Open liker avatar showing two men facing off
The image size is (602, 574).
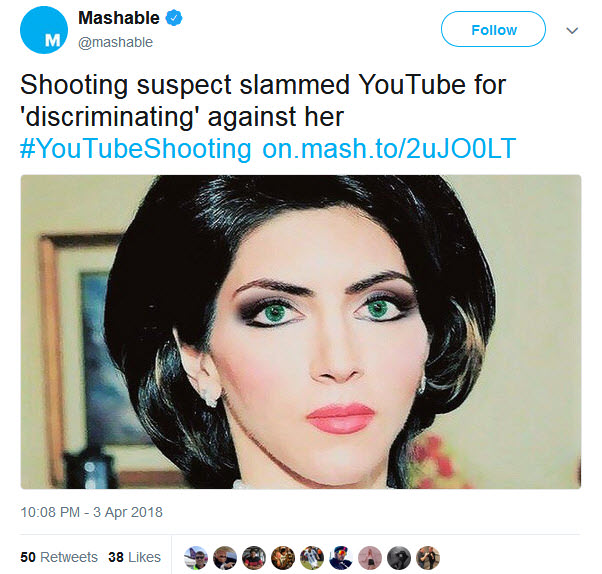[x=428, y=558]
